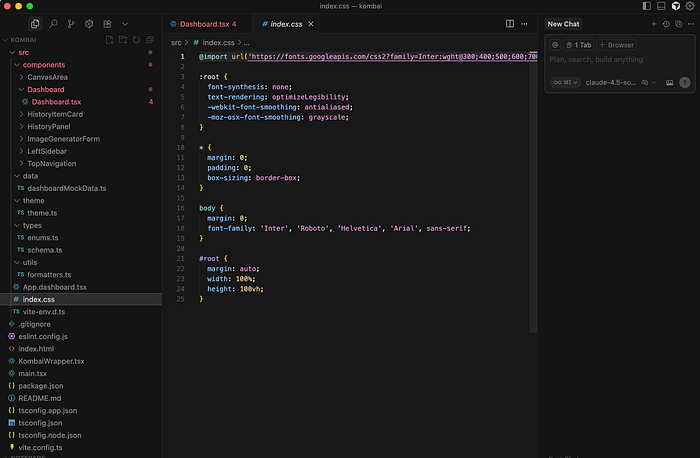Open the Search view in activity bar
Screen dimensions: 700x458
point(53,23)
